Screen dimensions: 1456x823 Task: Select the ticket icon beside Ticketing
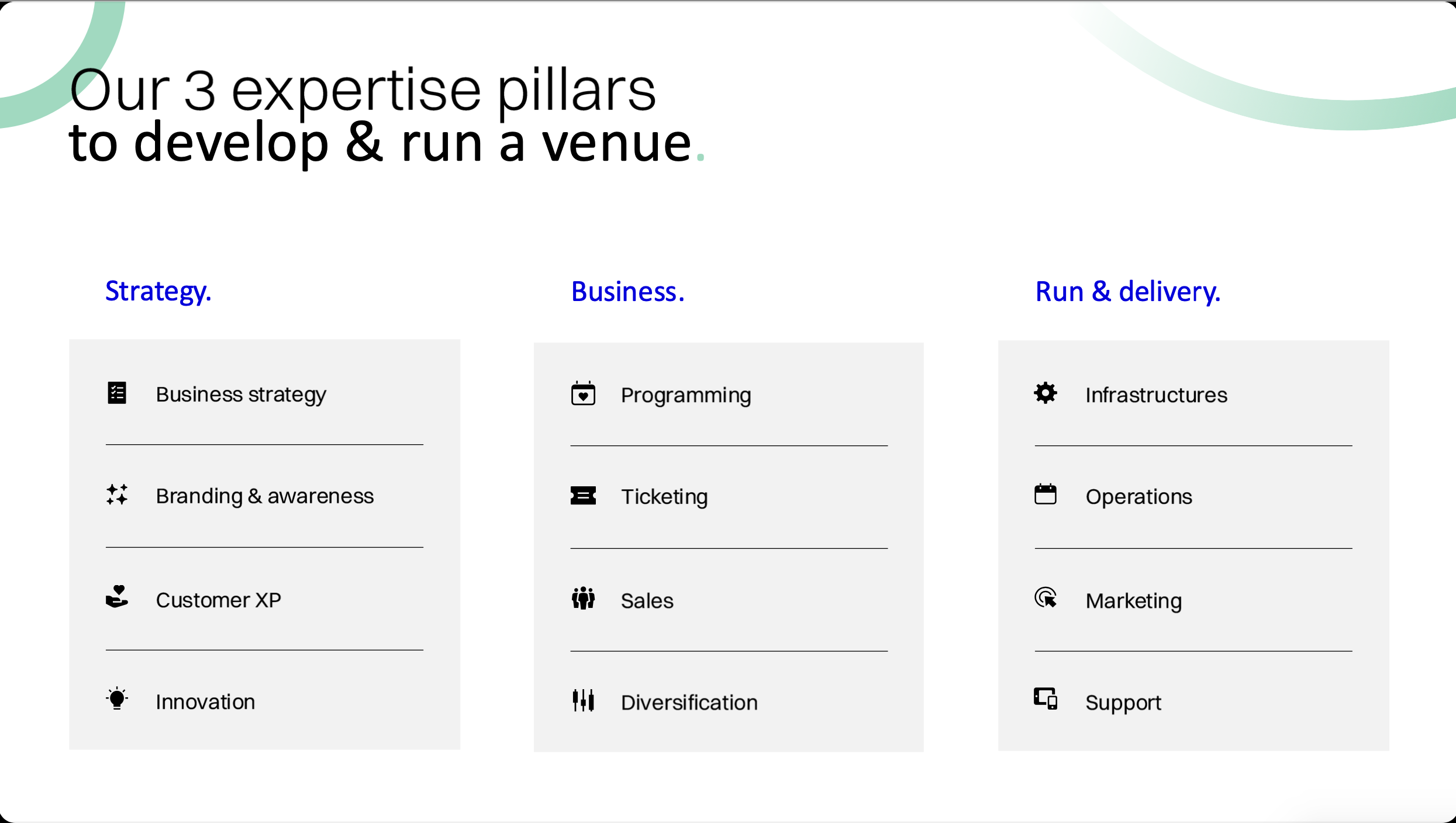pos(583,496)
